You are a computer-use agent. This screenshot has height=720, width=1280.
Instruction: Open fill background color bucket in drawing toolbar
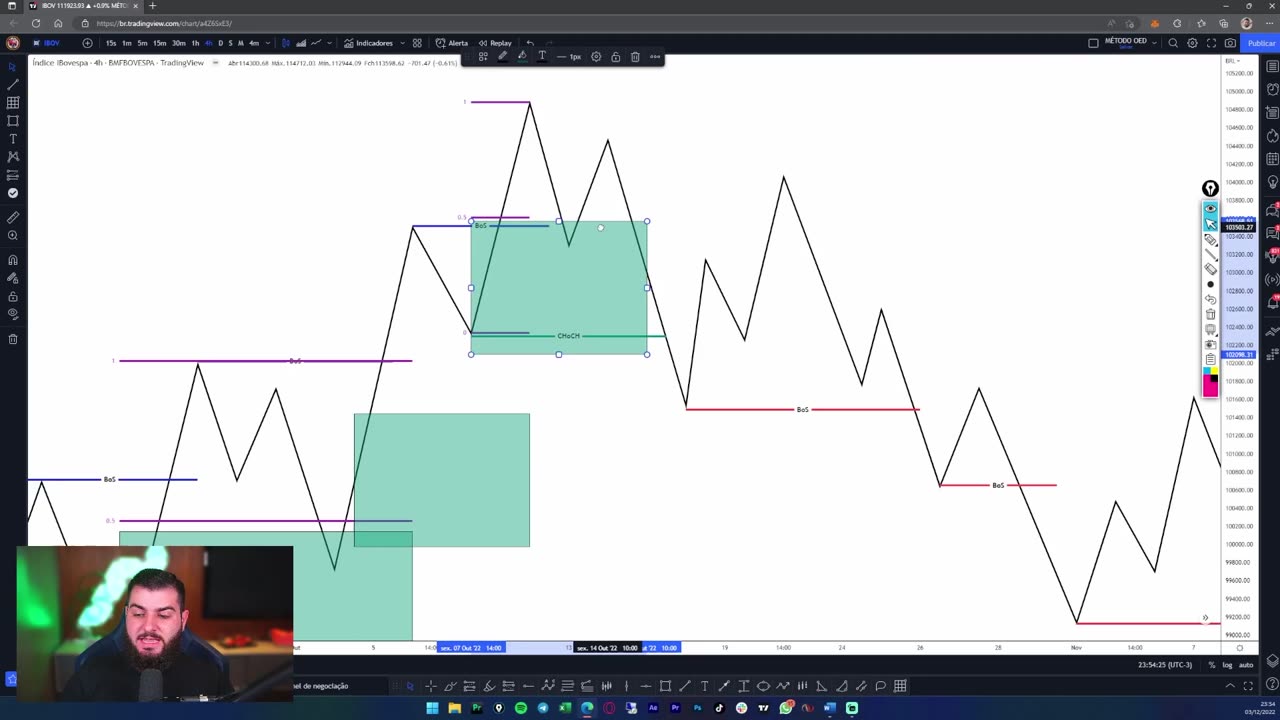tap(522, 57)
